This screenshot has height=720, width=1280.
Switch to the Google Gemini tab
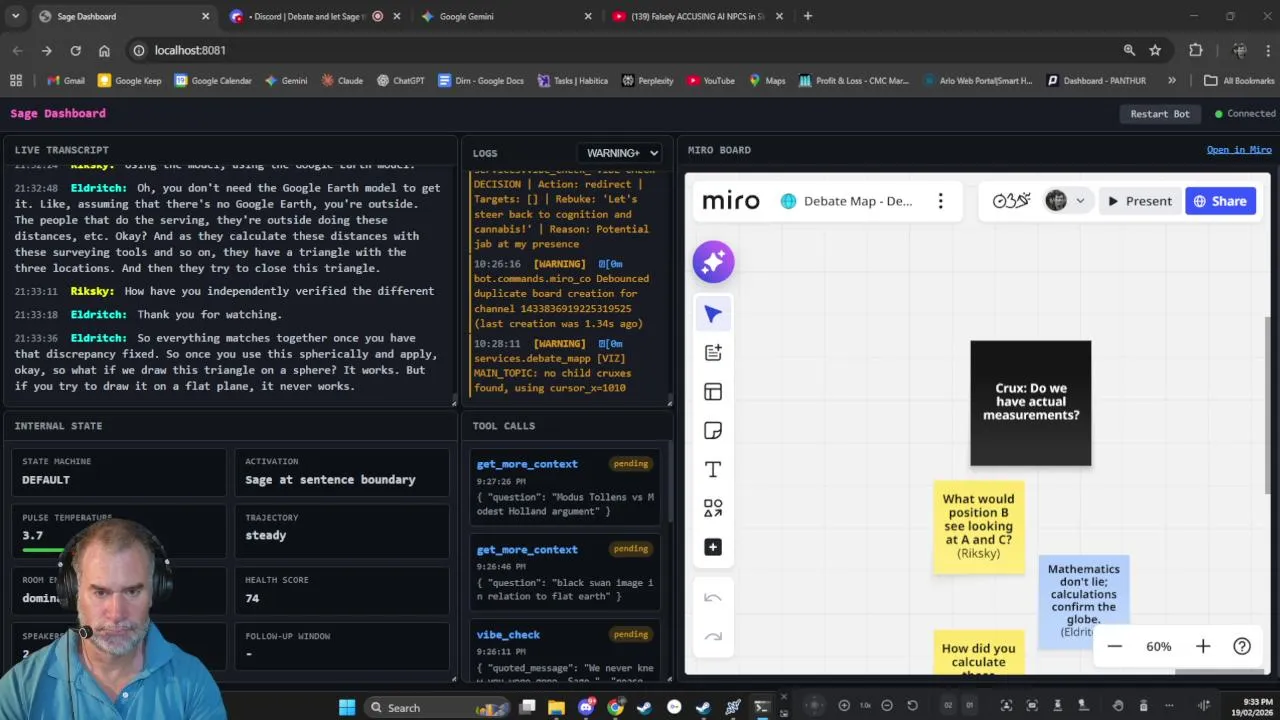click(505, 16)
